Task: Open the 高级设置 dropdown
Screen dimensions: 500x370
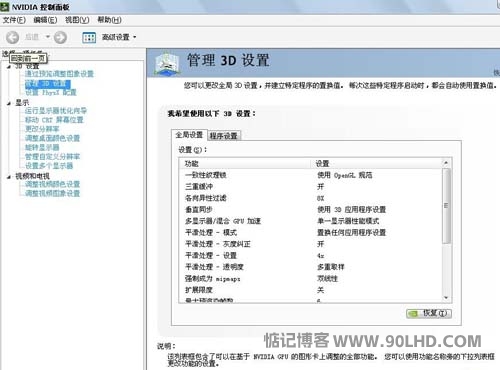Action: point(135,37)
